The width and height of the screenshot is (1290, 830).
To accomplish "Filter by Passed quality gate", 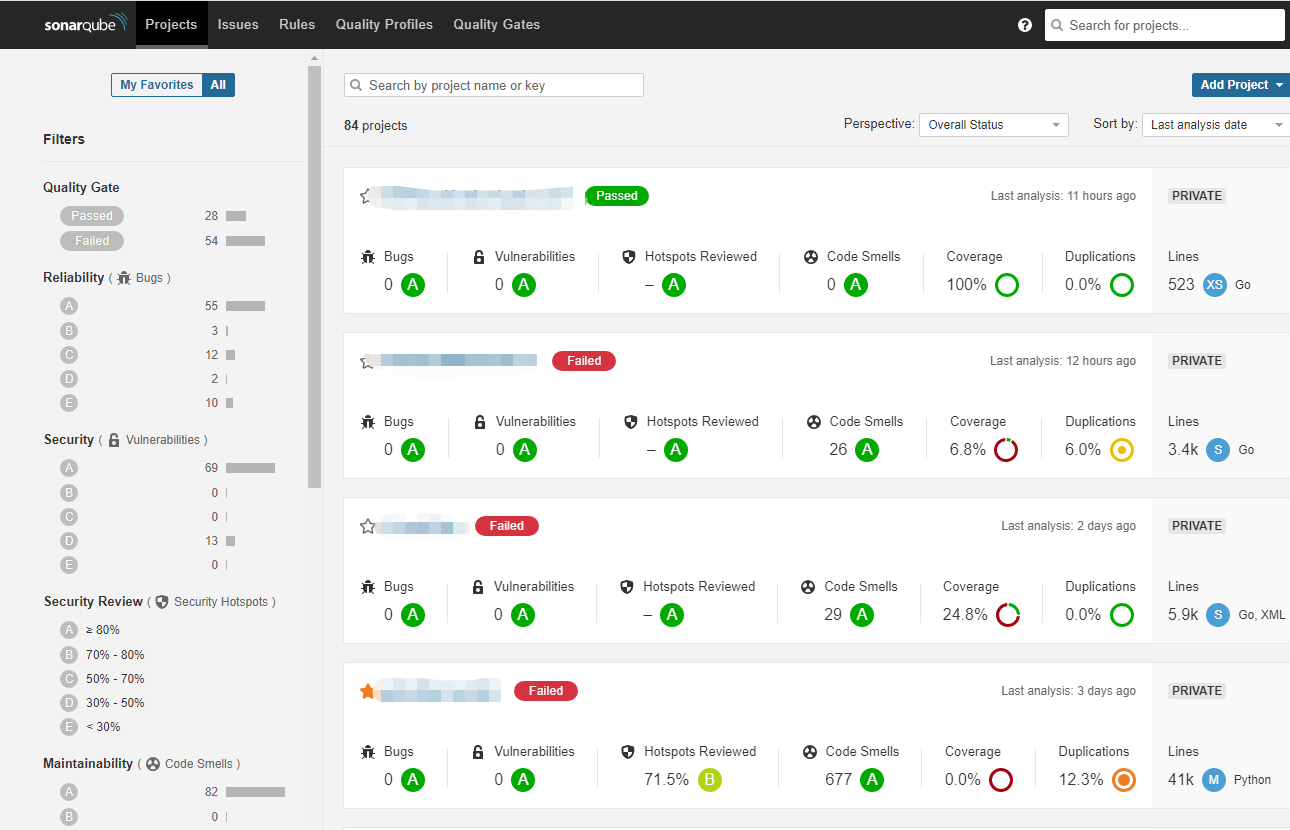I will click(x=92, y=216).
